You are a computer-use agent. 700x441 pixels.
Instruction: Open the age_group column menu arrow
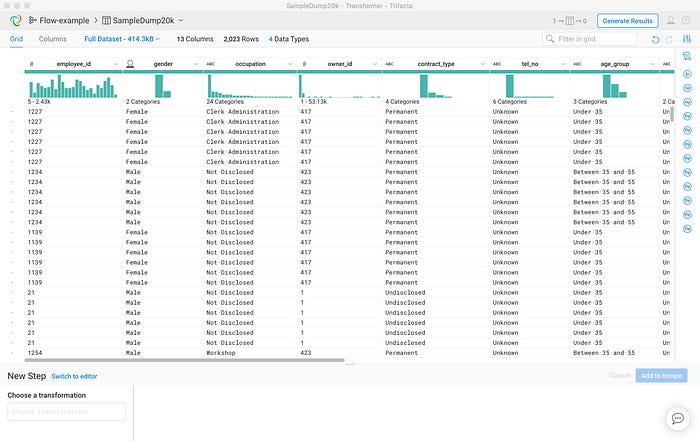[x=653, y=64]
